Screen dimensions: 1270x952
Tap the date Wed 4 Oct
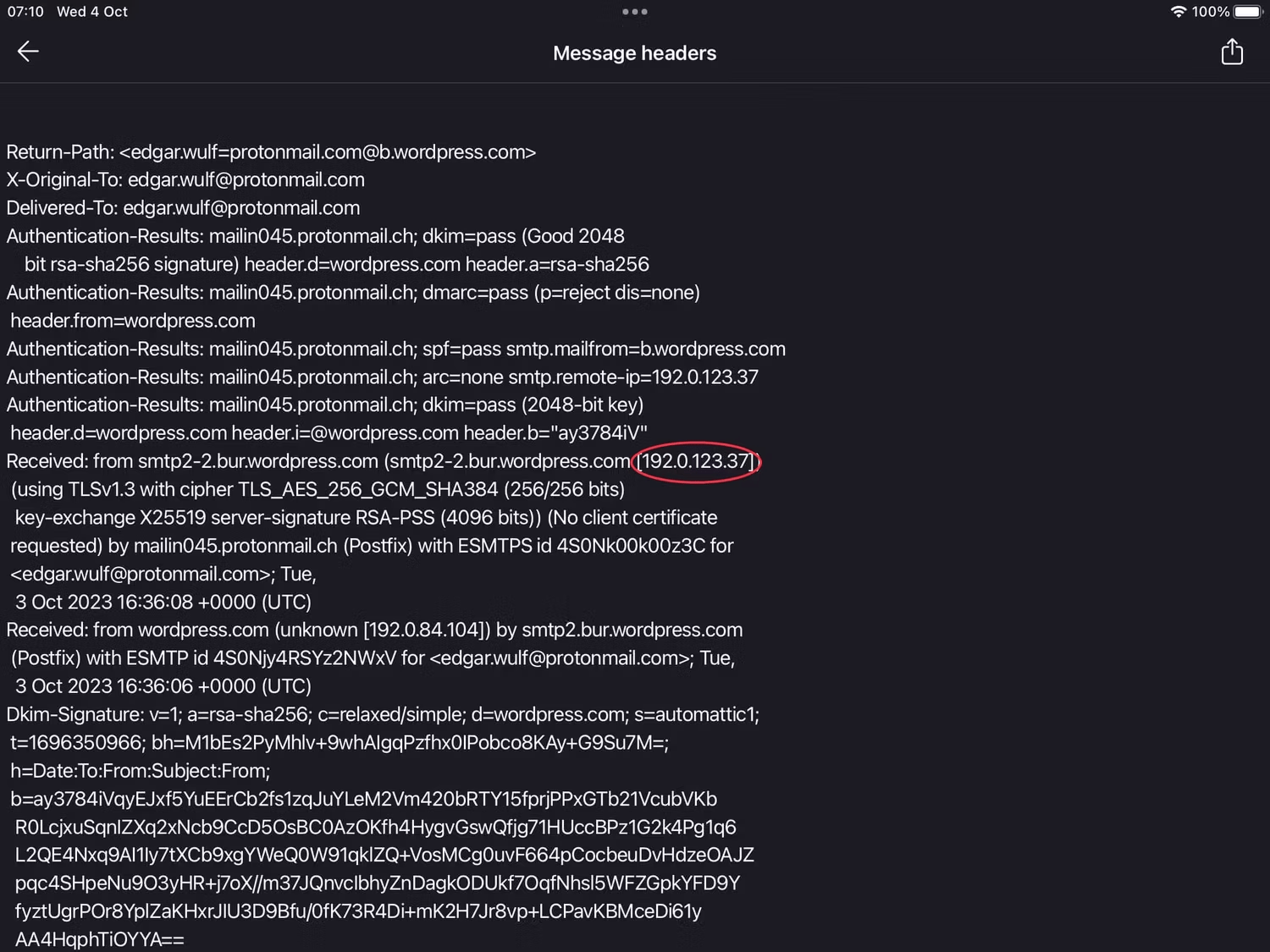(91, 12)
